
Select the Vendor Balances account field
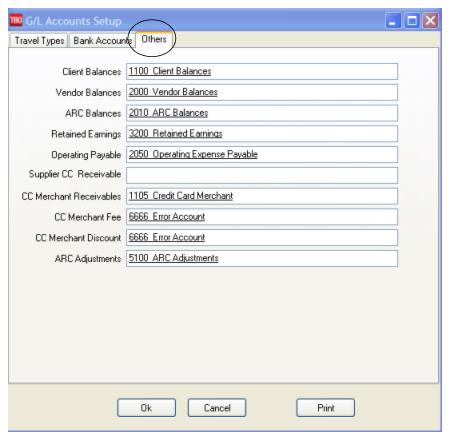click(x=262, y=92)
